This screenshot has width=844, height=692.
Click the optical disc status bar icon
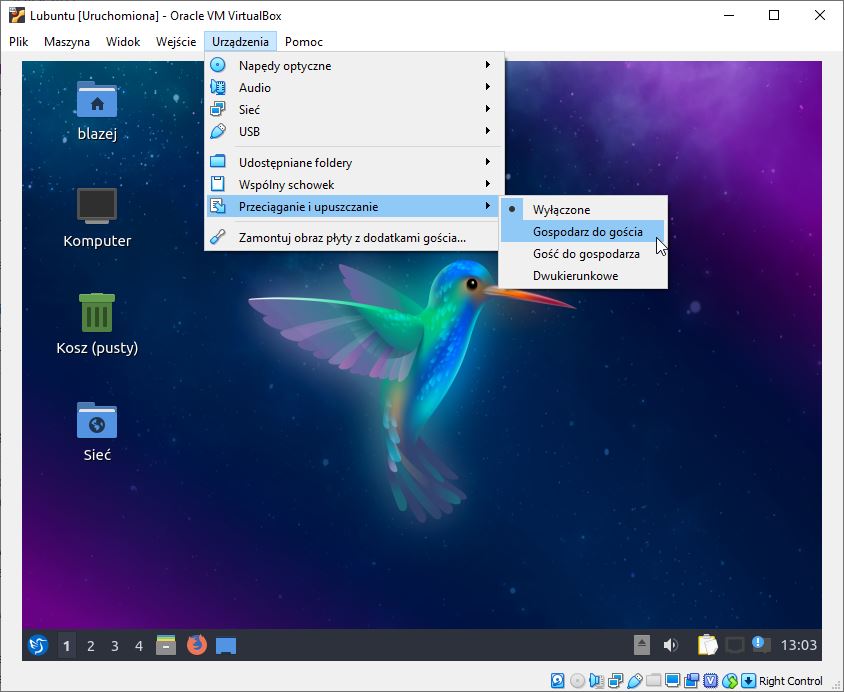coord(577,681)
